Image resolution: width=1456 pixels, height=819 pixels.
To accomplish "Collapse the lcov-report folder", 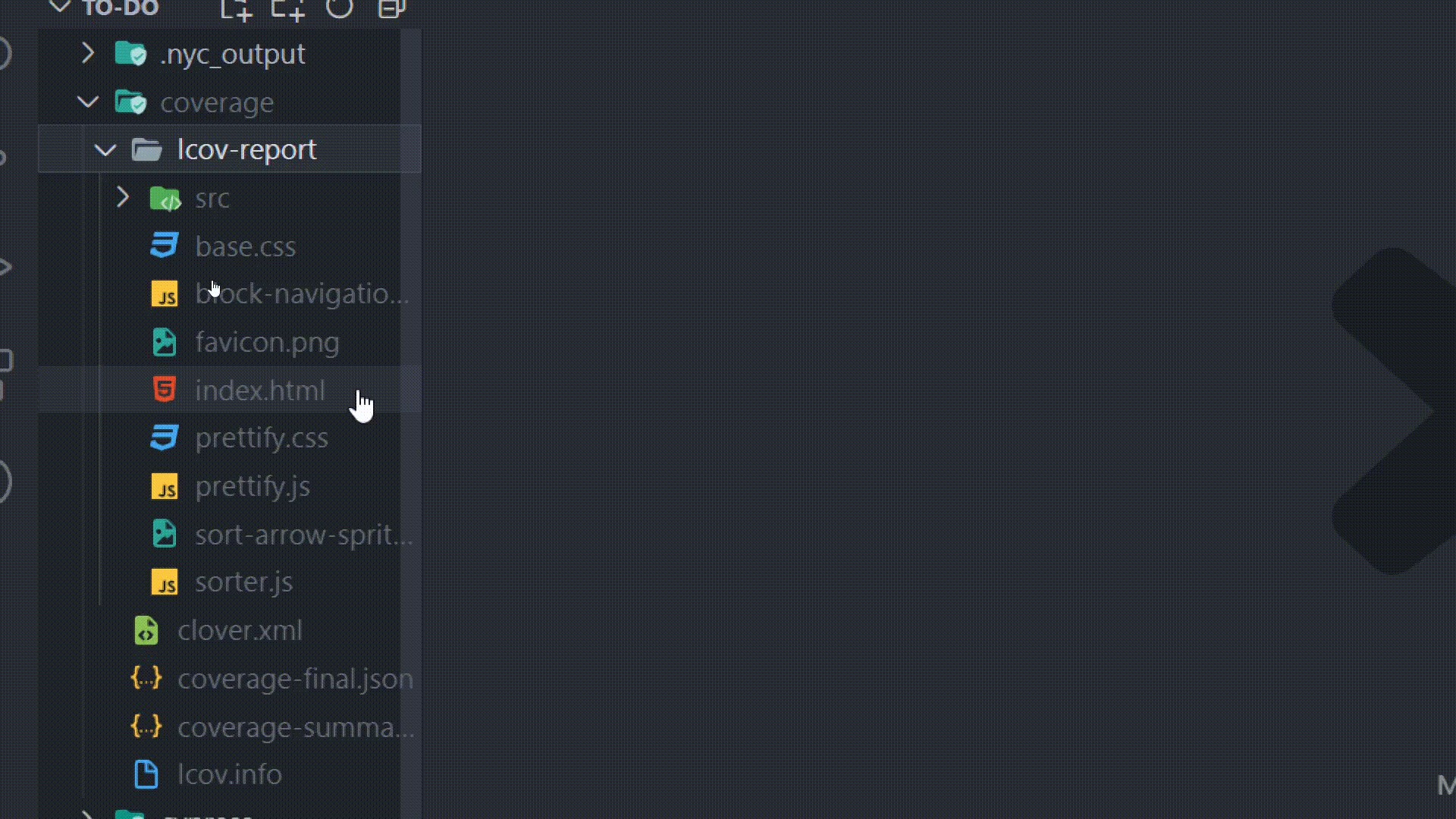I will (105, 149).
